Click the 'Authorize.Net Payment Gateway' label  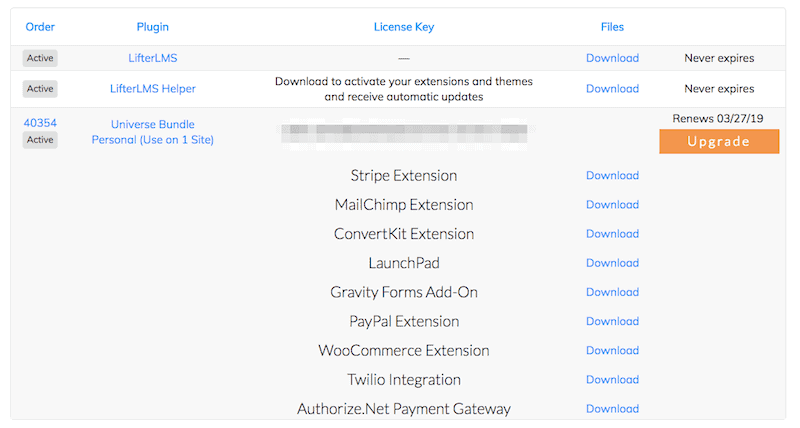tap(404, 409)
